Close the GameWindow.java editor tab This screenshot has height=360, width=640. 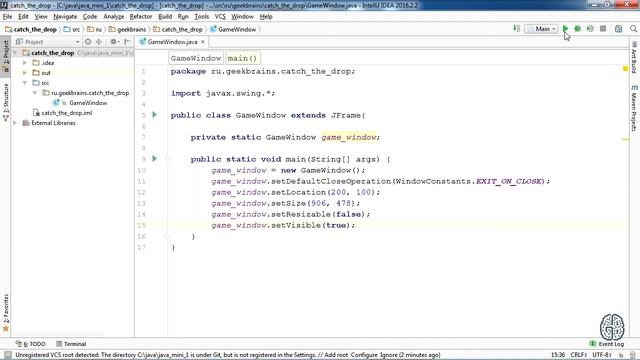(202, 42)
